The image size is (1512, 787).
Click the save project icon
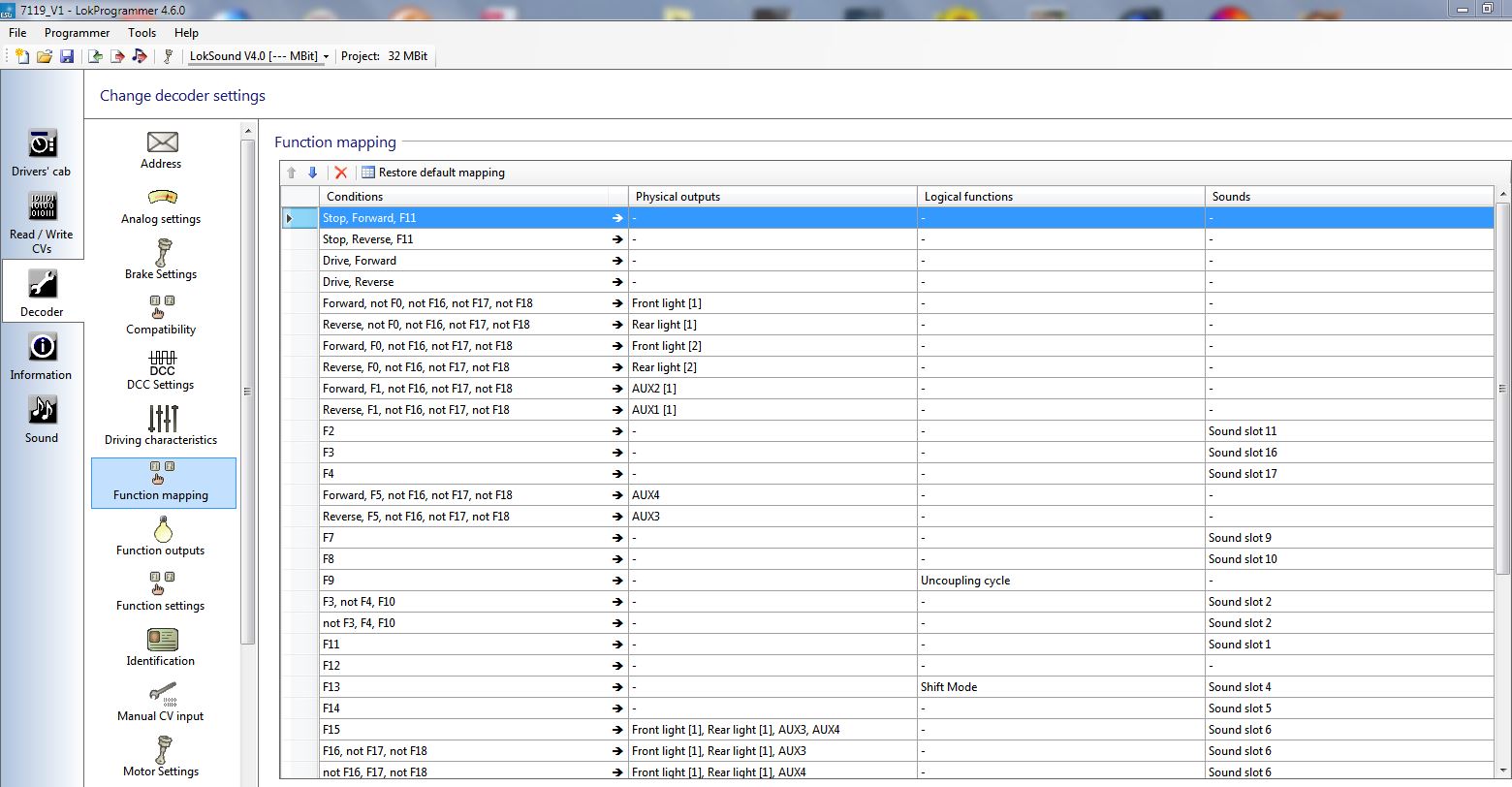[67, 56]
